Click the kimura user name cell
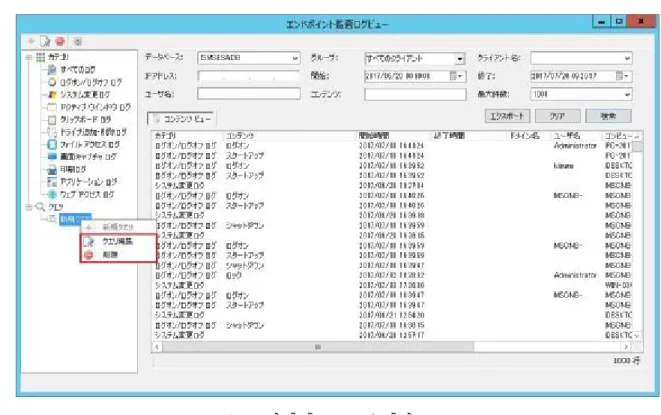 pos(564,166)
